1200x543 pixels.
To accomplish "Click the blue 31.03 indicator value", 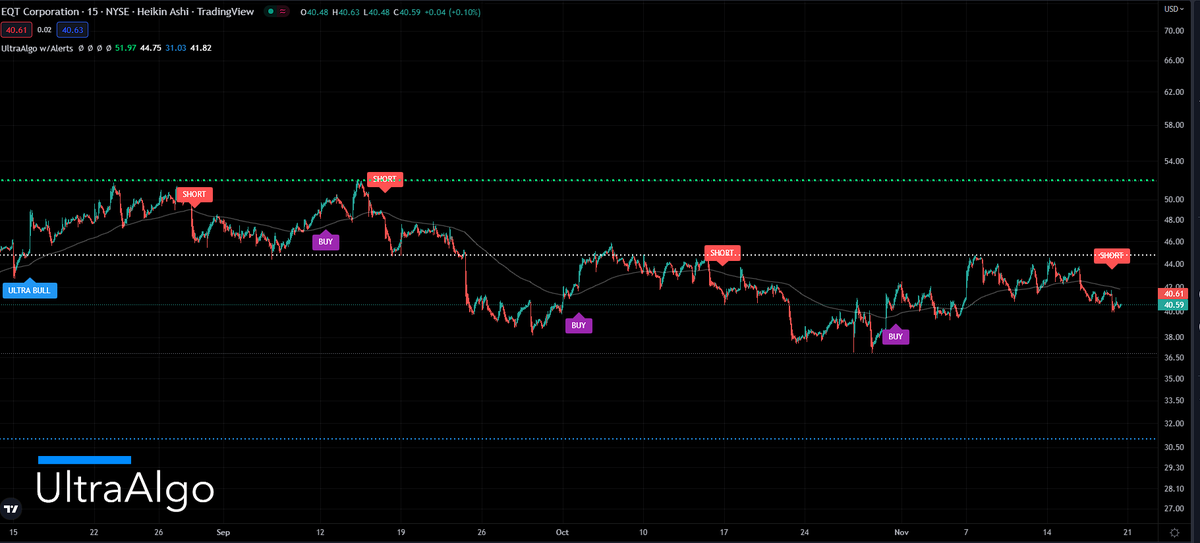I will click(x=178, y=48).
